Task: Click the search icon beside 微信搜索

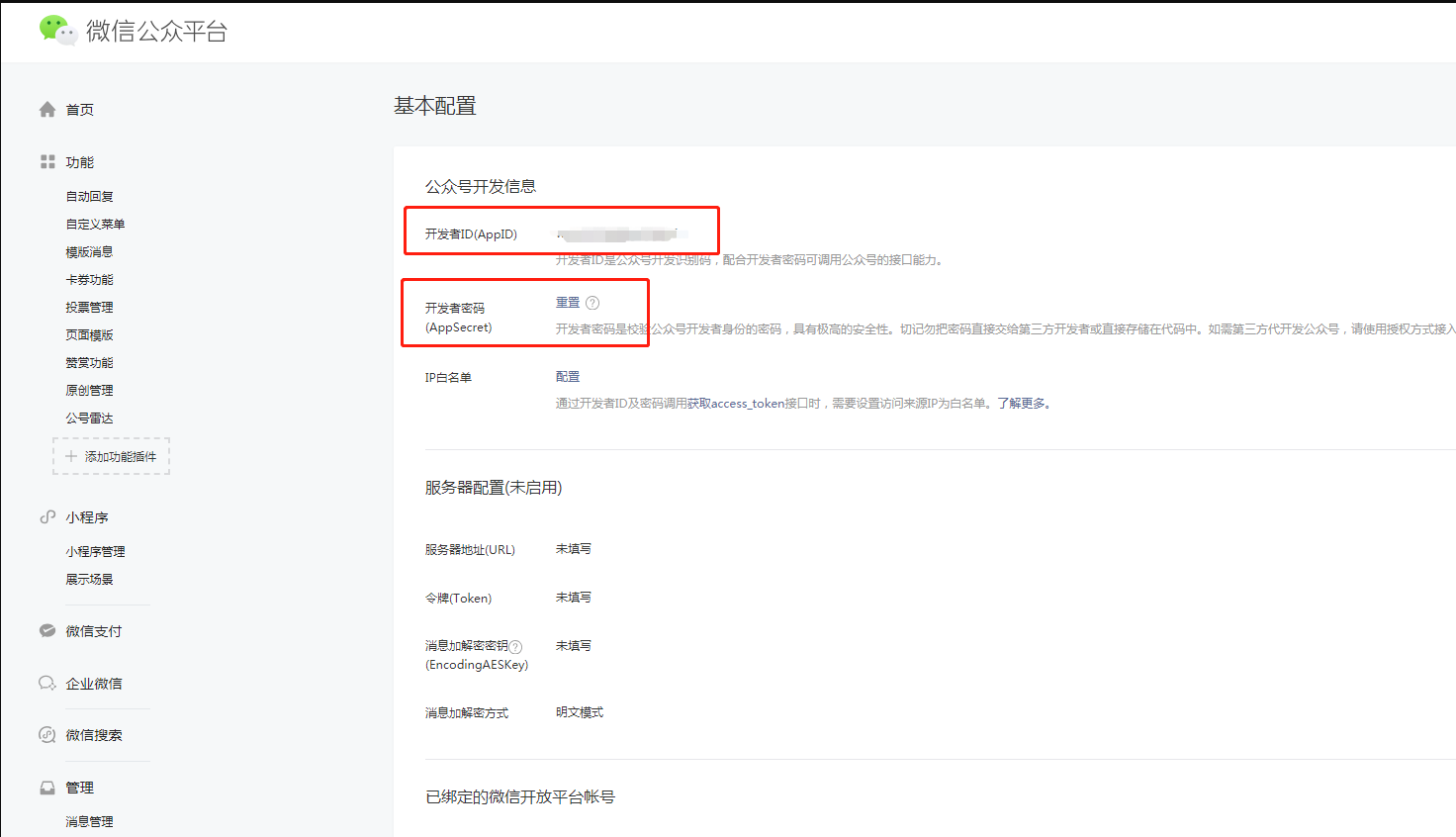Action: pyautogui.click(x=47, y=734)
